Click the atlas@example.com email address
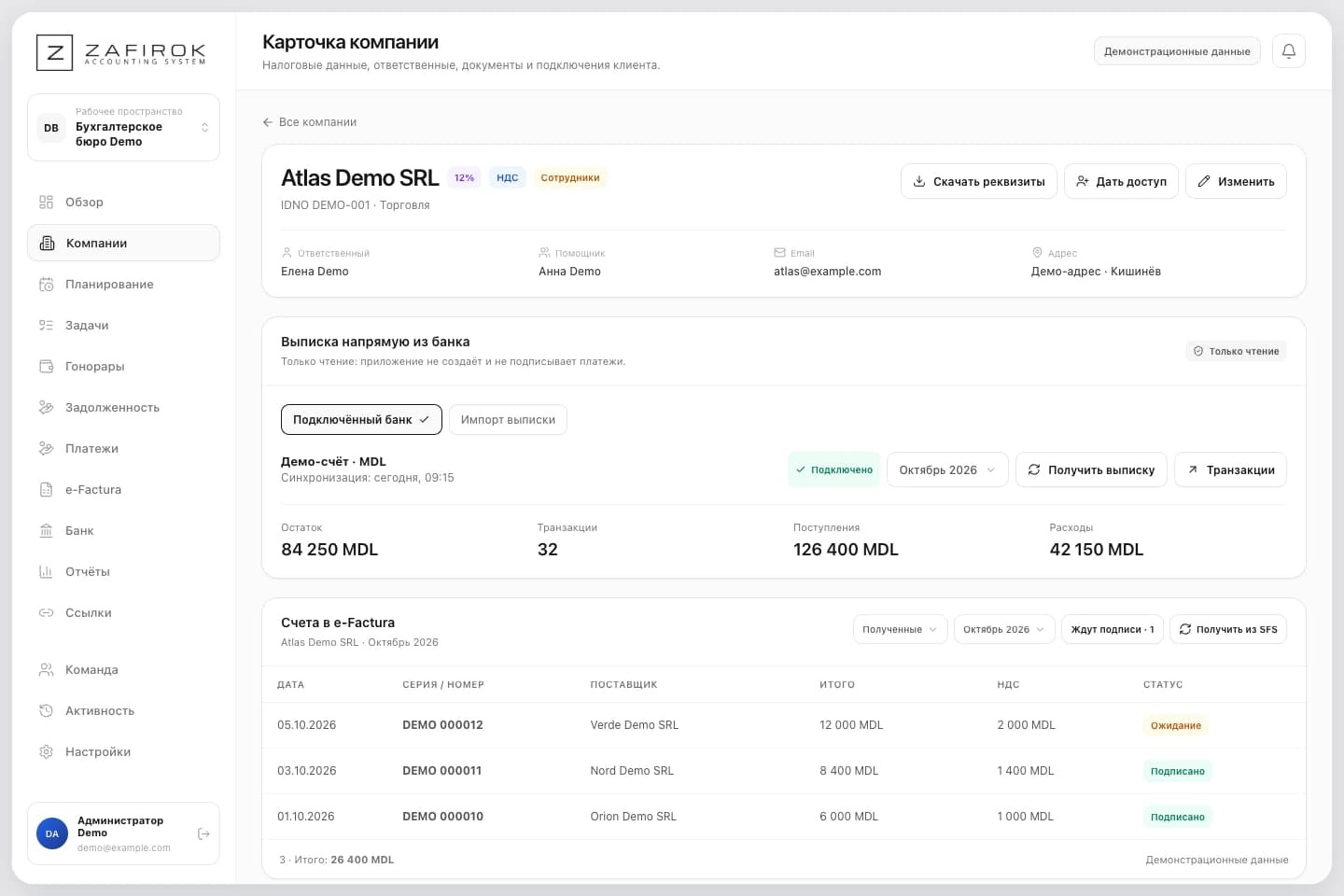 827,272
